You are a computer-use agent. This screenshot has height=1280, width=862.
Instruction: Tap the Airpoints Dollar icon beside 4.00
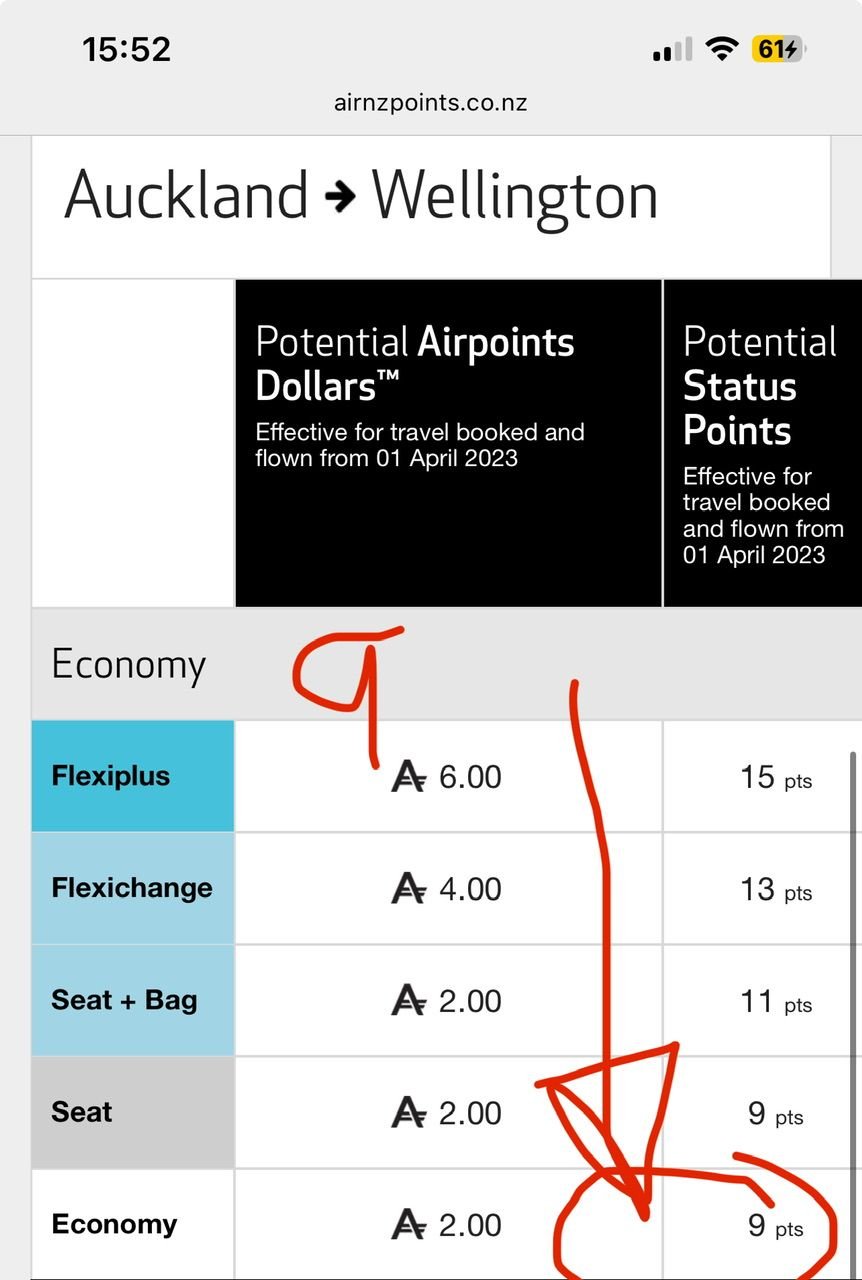(x=408, y=889)
